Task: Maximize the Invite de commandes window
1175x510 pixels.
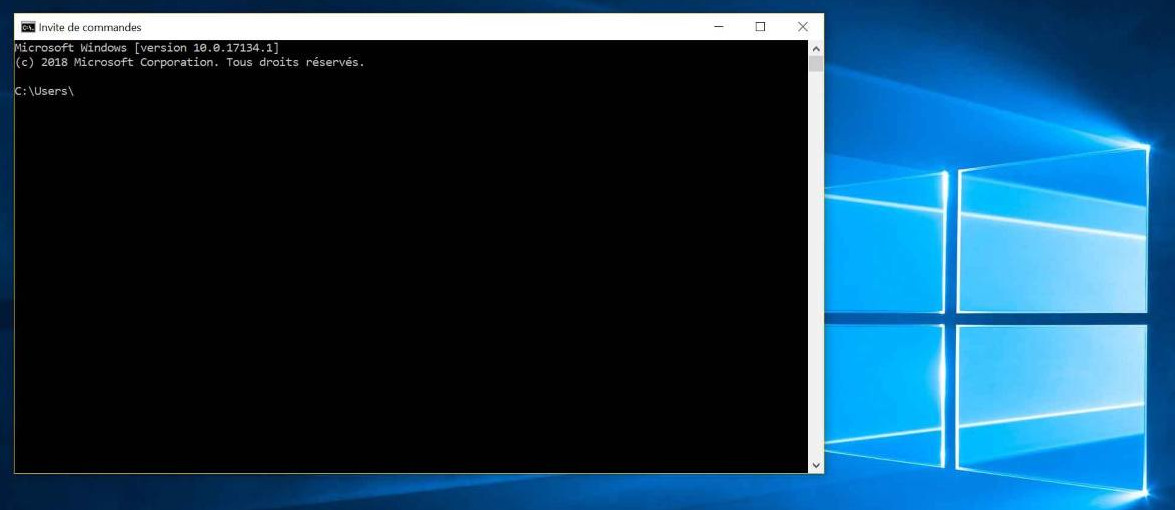Action: click(x=760, y=27)
